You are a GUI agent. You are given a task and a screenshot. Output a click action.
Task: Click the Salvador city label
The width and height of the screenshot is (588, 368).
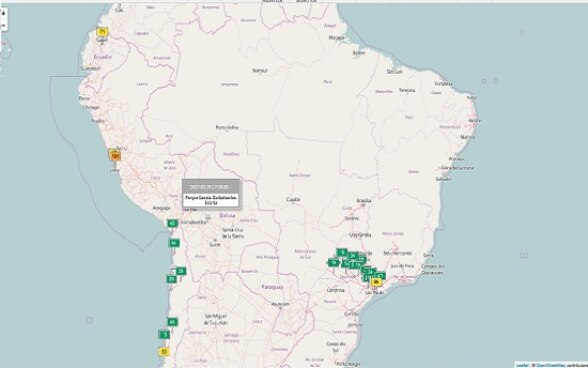(444, 179)
